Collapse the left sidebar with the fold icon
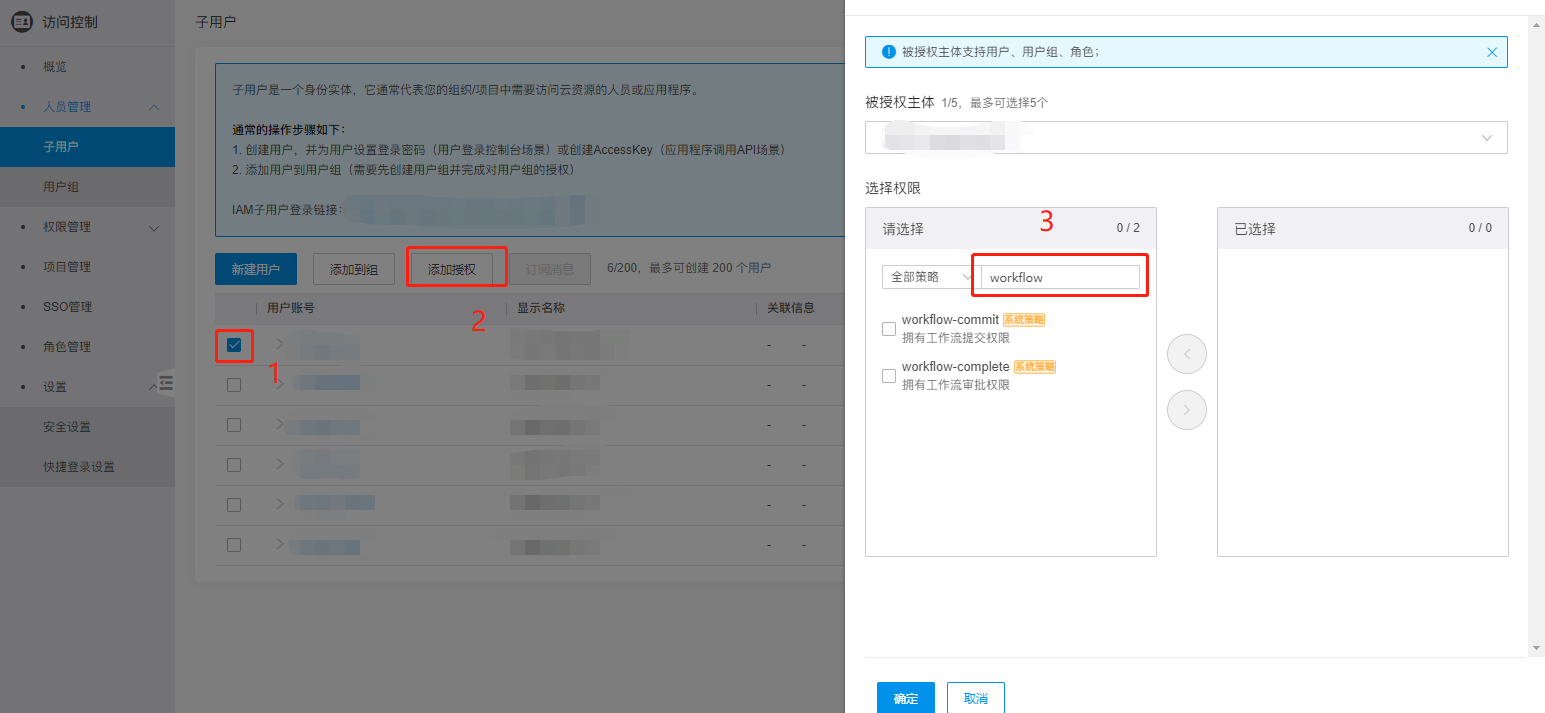The height and width of the screenshot is (713, 1545). tap(166, 383)
